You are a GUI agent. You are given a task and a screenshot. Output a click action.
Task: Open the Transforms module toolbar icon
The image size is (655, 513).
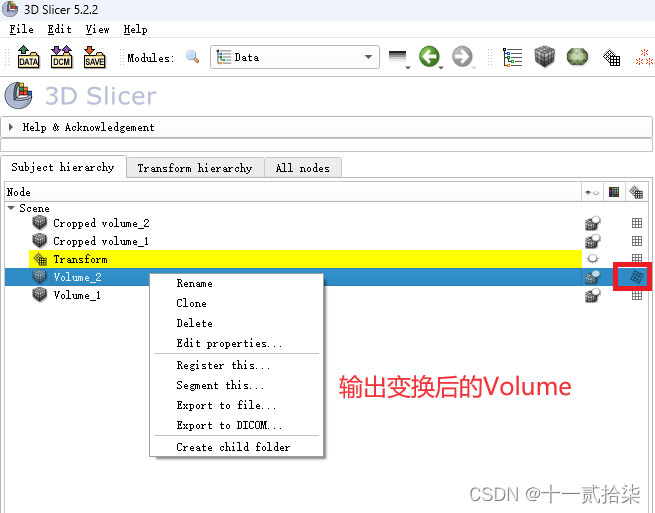pyautogui.click(x=611, y=57)
